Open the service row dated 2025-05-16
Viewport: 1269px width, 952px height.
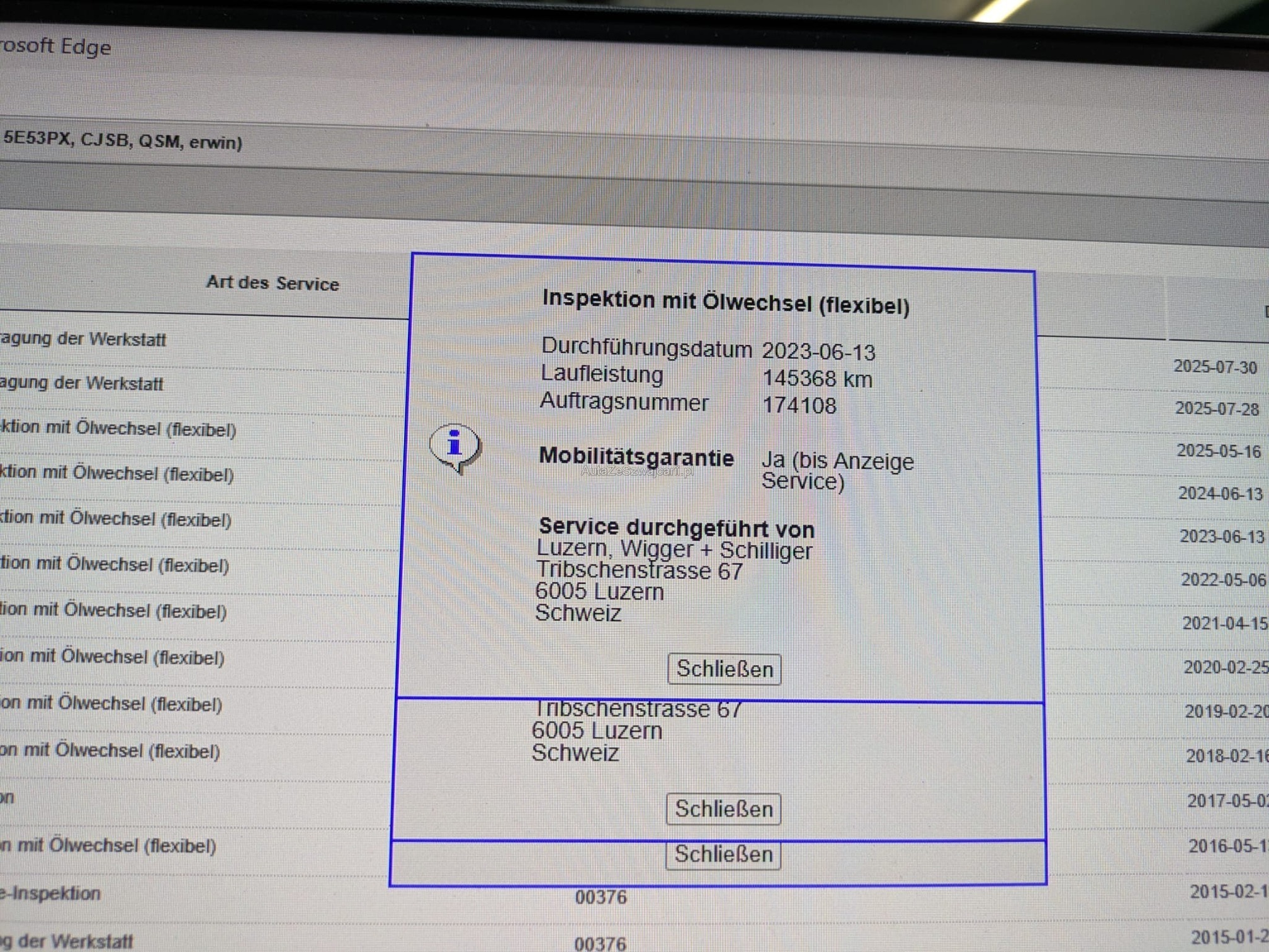1218,451
